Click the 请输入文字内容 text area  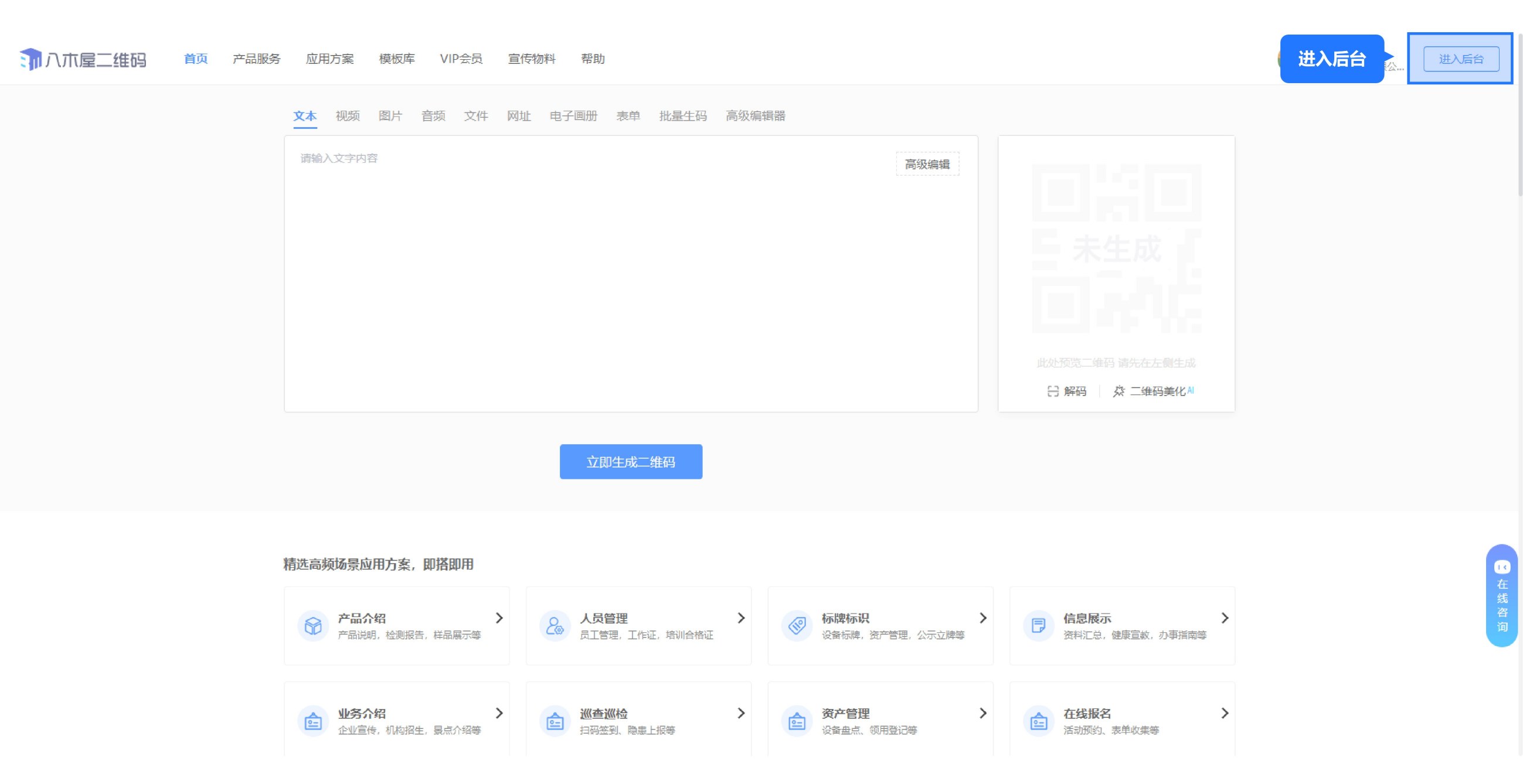coord(631,274)
